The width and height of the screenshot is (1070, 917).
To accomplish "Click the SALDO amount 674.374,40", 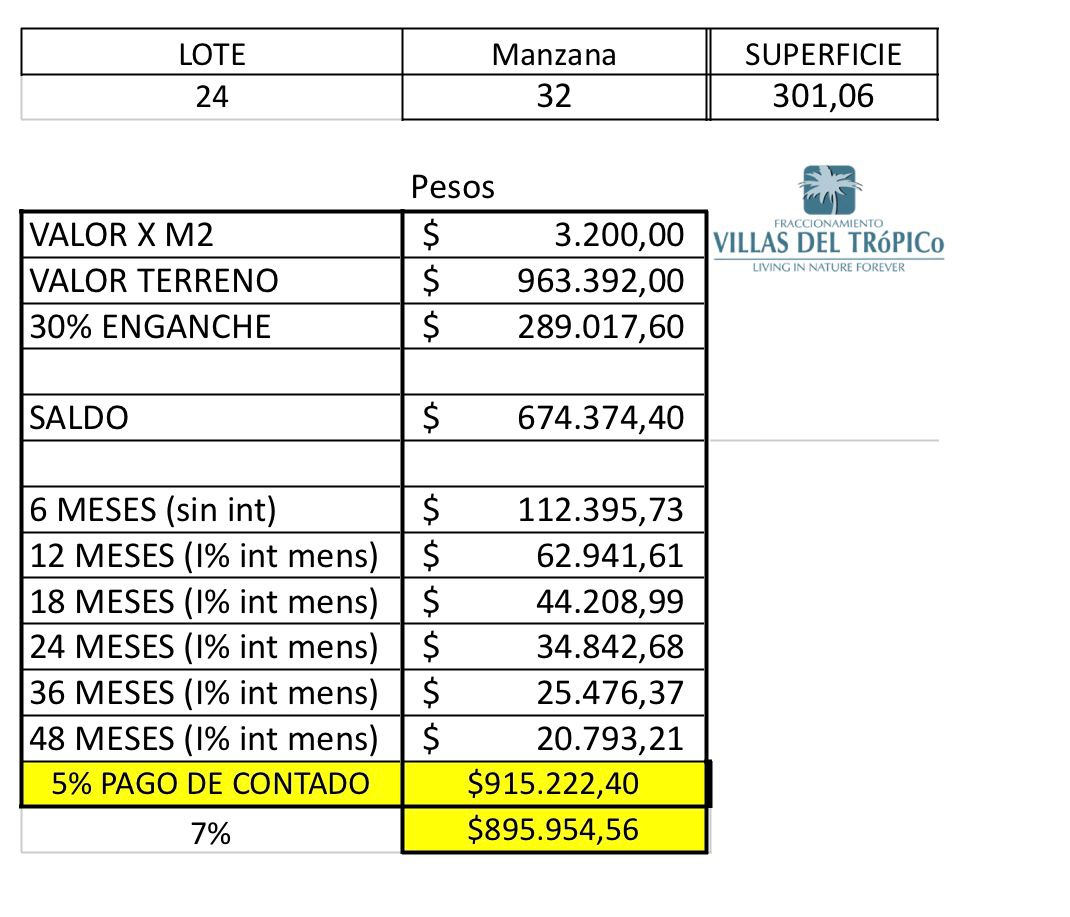I will click(600, 417).
